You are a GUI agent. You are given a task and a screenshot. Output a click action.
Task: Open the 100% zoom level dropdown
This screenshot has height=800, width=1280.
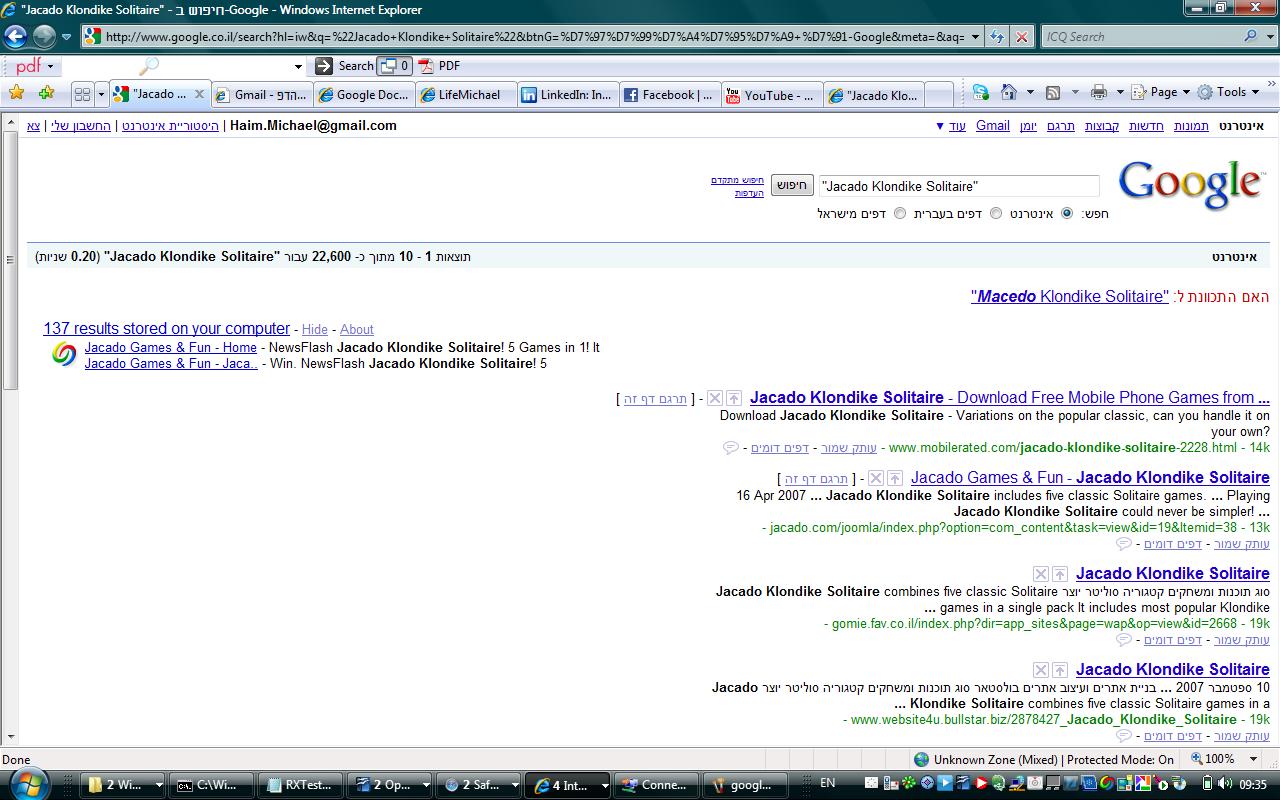[1252, 759]
